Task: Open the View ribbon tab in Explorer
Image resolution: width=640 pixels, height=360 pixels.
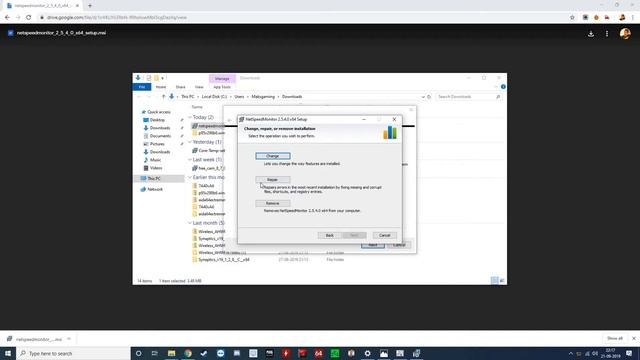Action: 199,87
